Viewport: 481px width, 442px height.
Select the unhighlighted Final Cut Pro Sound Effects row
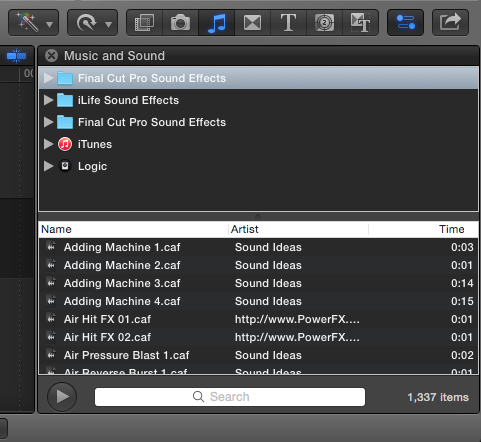coord(258,122)
